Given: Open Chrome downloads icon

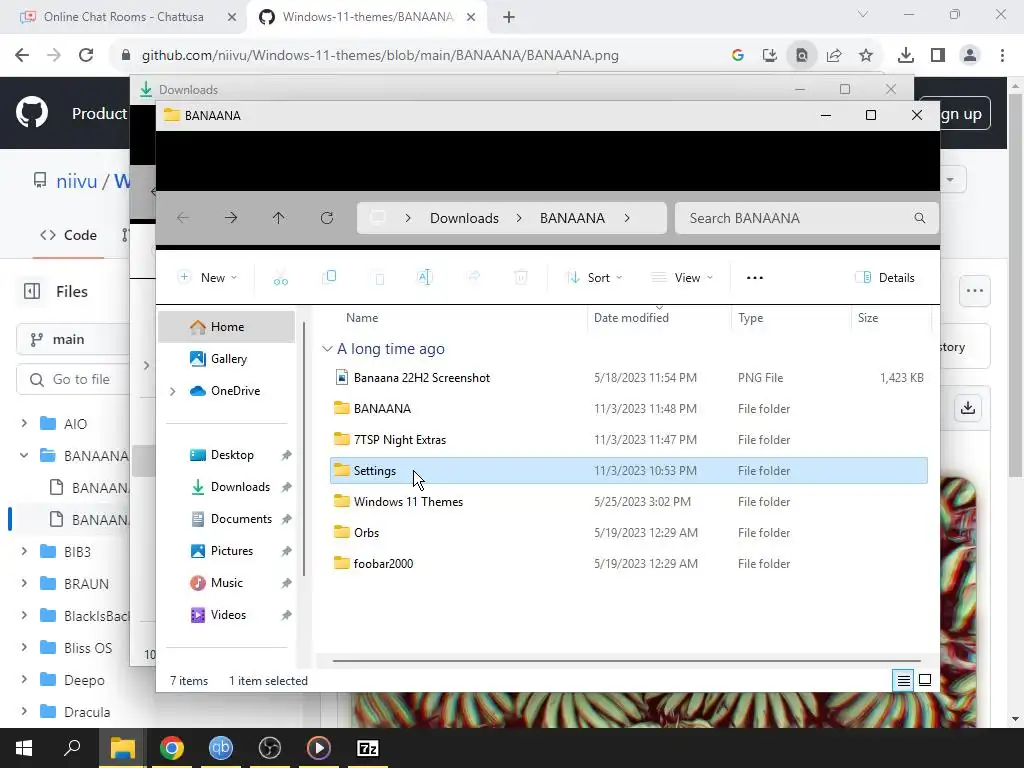Looking at the screenshot, I should click(x=905, y=56).
